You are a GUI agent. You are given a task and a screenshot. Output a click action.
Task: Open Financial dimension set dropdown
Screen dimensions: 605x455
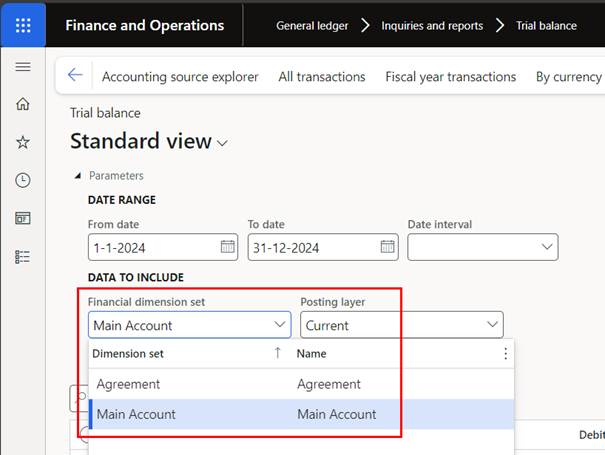pos(279,325)
